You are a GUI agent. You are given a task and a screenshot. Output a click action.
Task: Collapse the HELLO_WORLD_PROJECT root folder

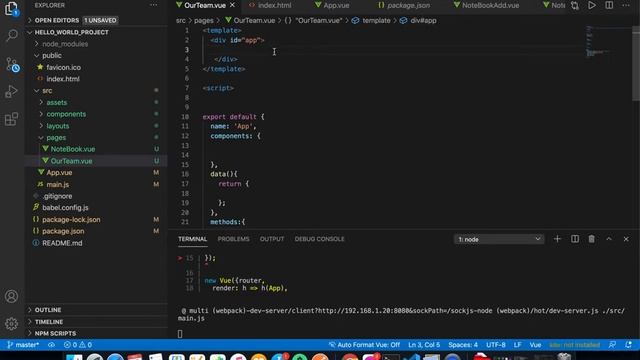pyautogui.click(x=96, y=32)
